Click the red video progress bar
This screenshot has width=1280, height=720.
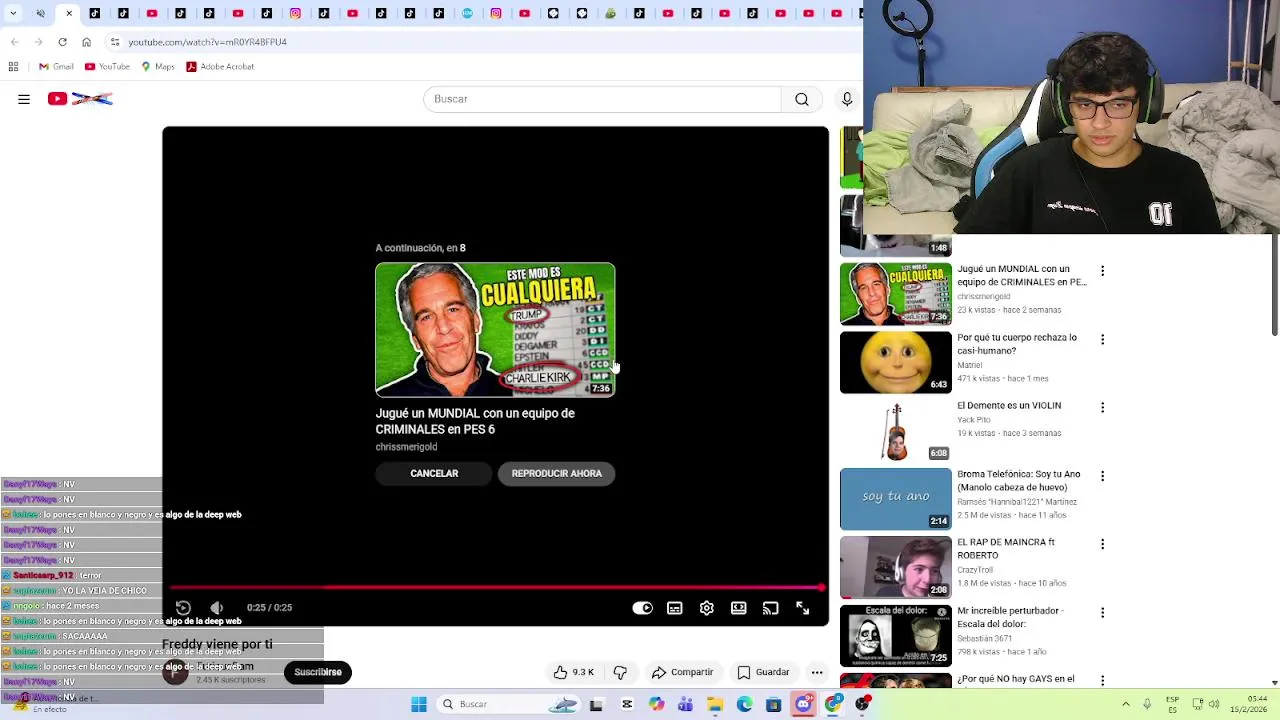(496, 588)
